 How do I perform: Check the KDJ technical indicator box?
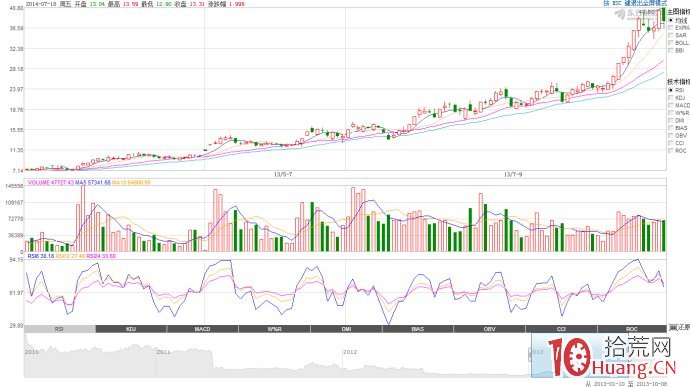pos(671,98)
